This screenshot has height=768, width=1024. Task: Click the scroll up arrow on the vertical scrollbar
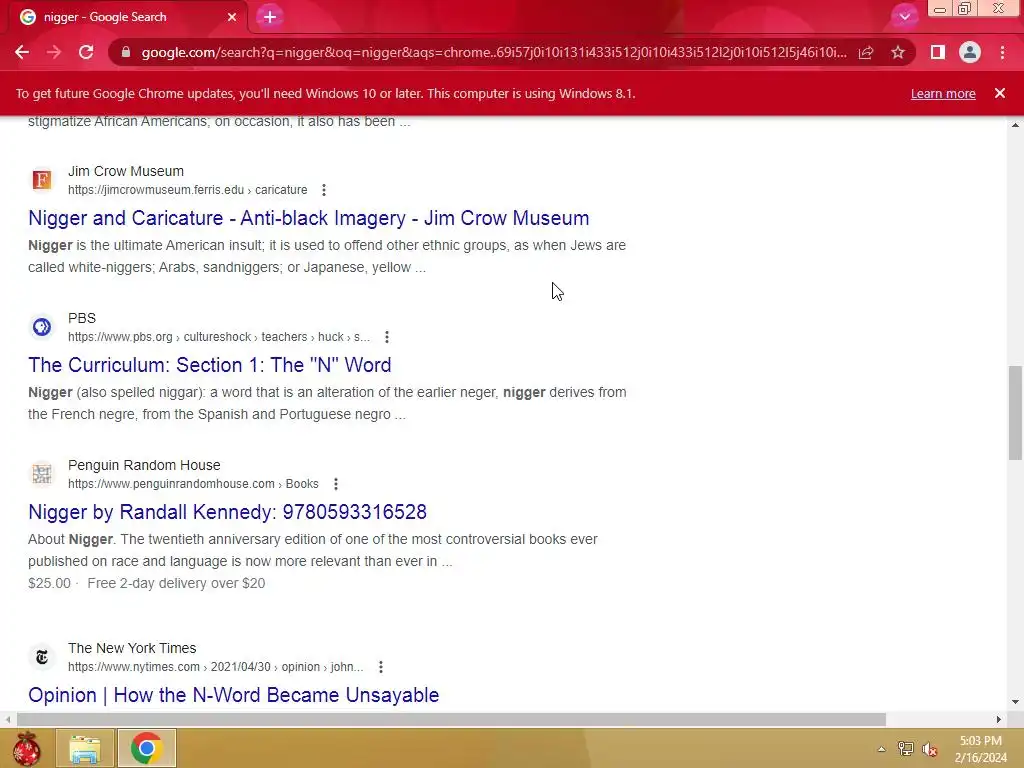1015,125
